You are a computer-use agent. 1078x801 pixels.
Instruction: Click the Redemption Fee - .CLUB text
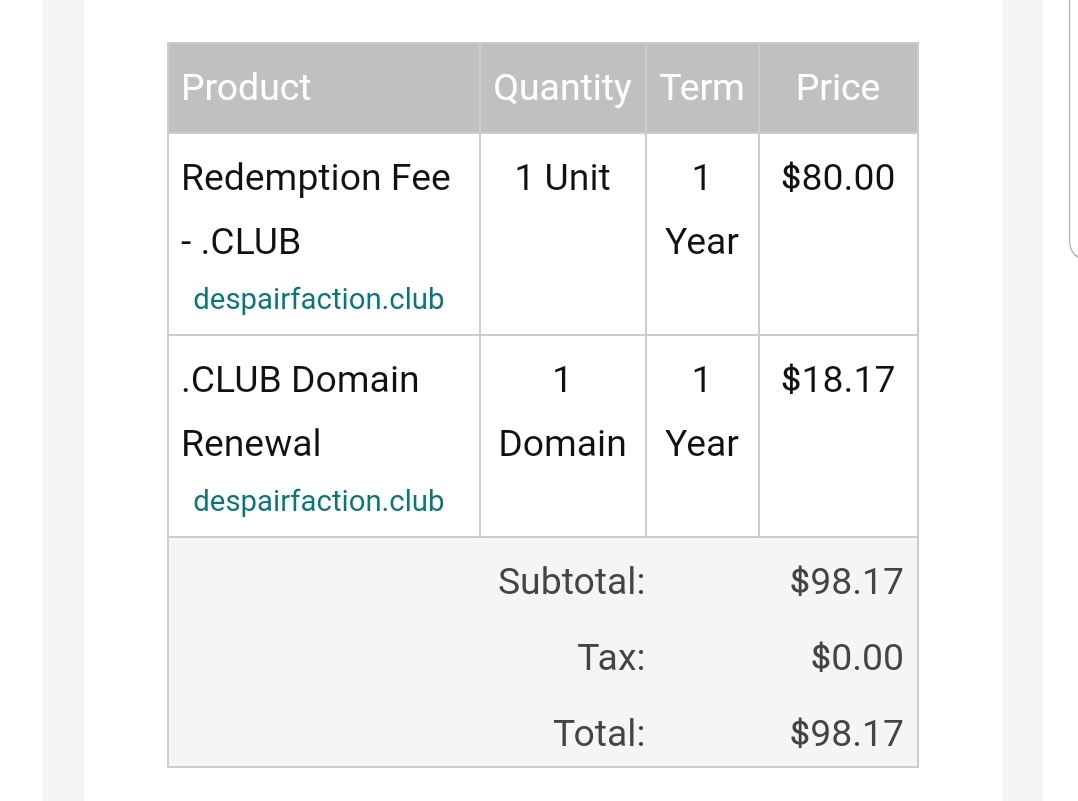click(x=316, y=209)
